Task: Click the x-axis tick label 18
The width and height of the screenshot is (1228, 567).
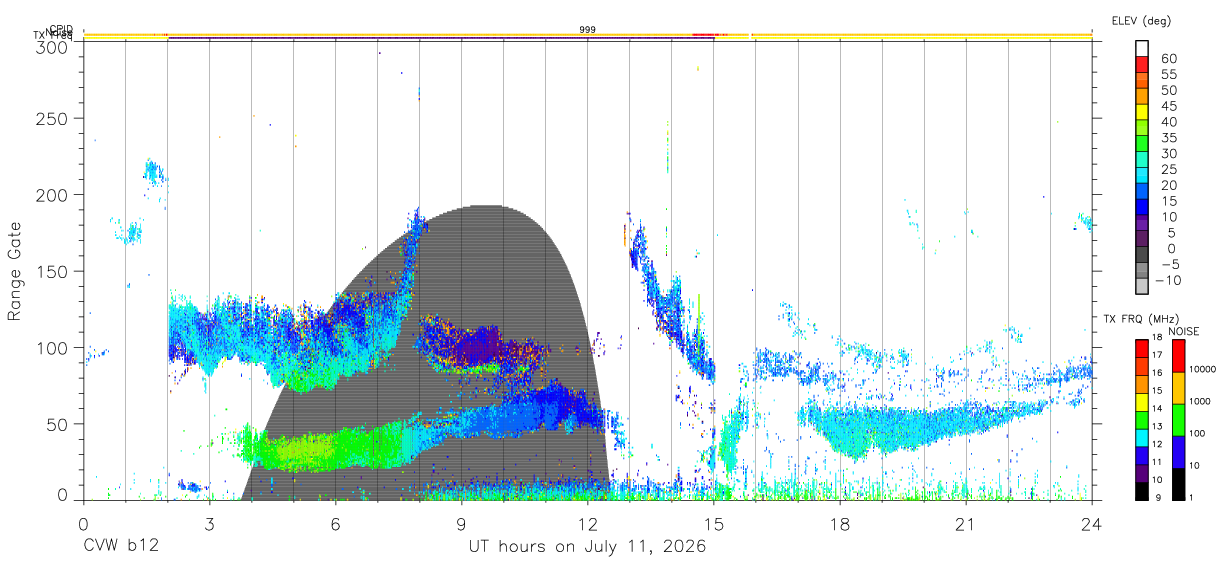Action: pyautogui.click(x=840, y=524)
